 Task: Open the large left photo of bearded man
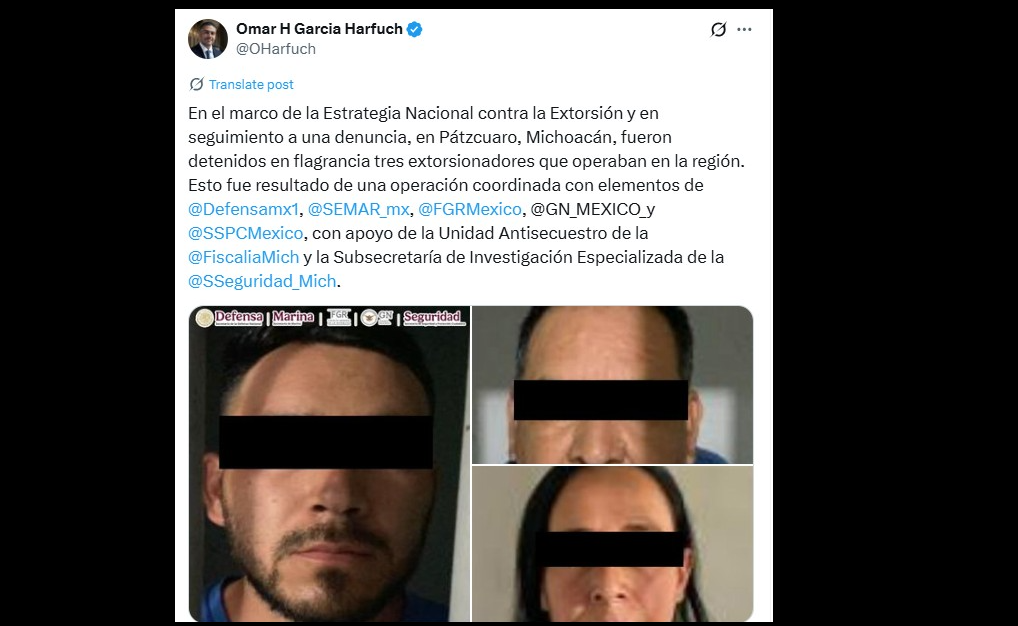(x=329, y=464)
